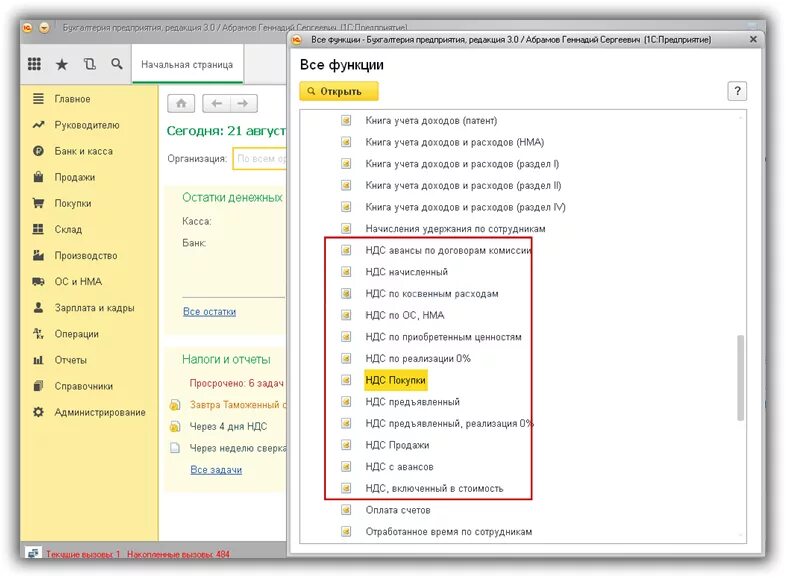Select Книга учета доходов (патент) row
786x578 pixels.
431,121
